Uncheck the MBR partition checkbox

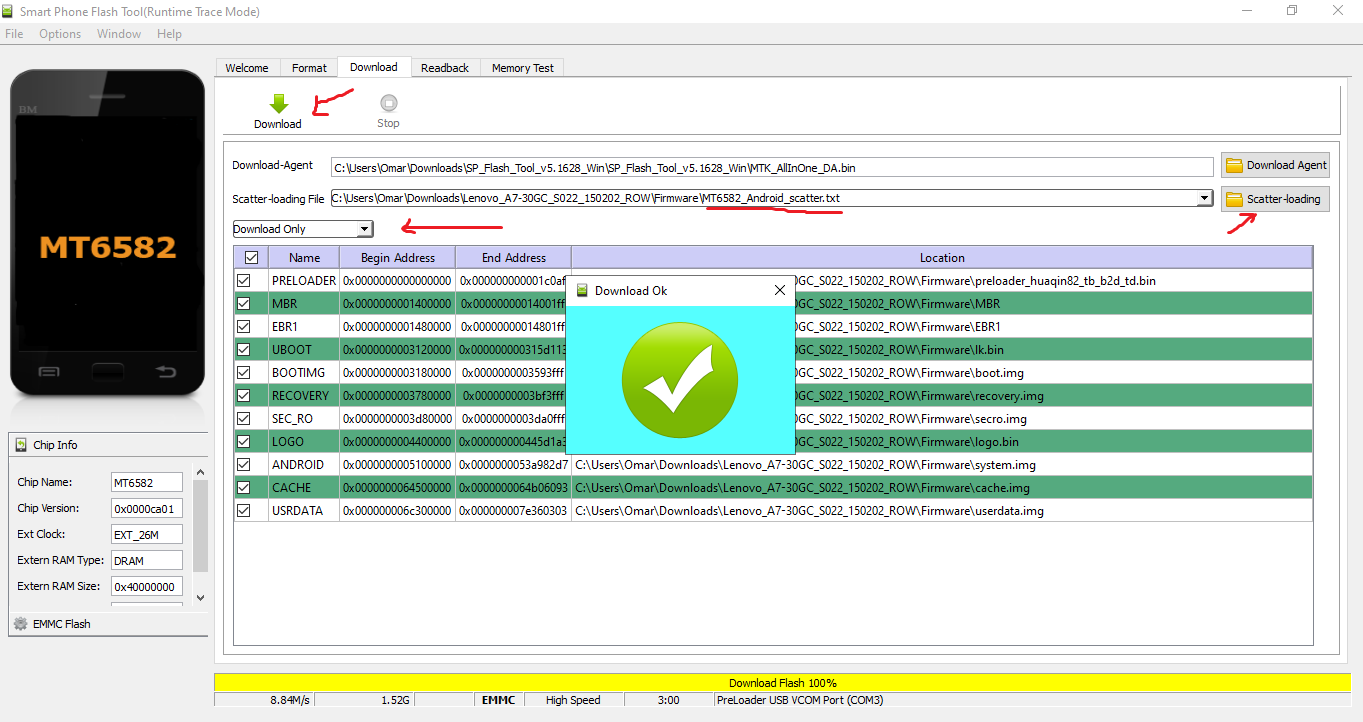click(x=243, y=304)
